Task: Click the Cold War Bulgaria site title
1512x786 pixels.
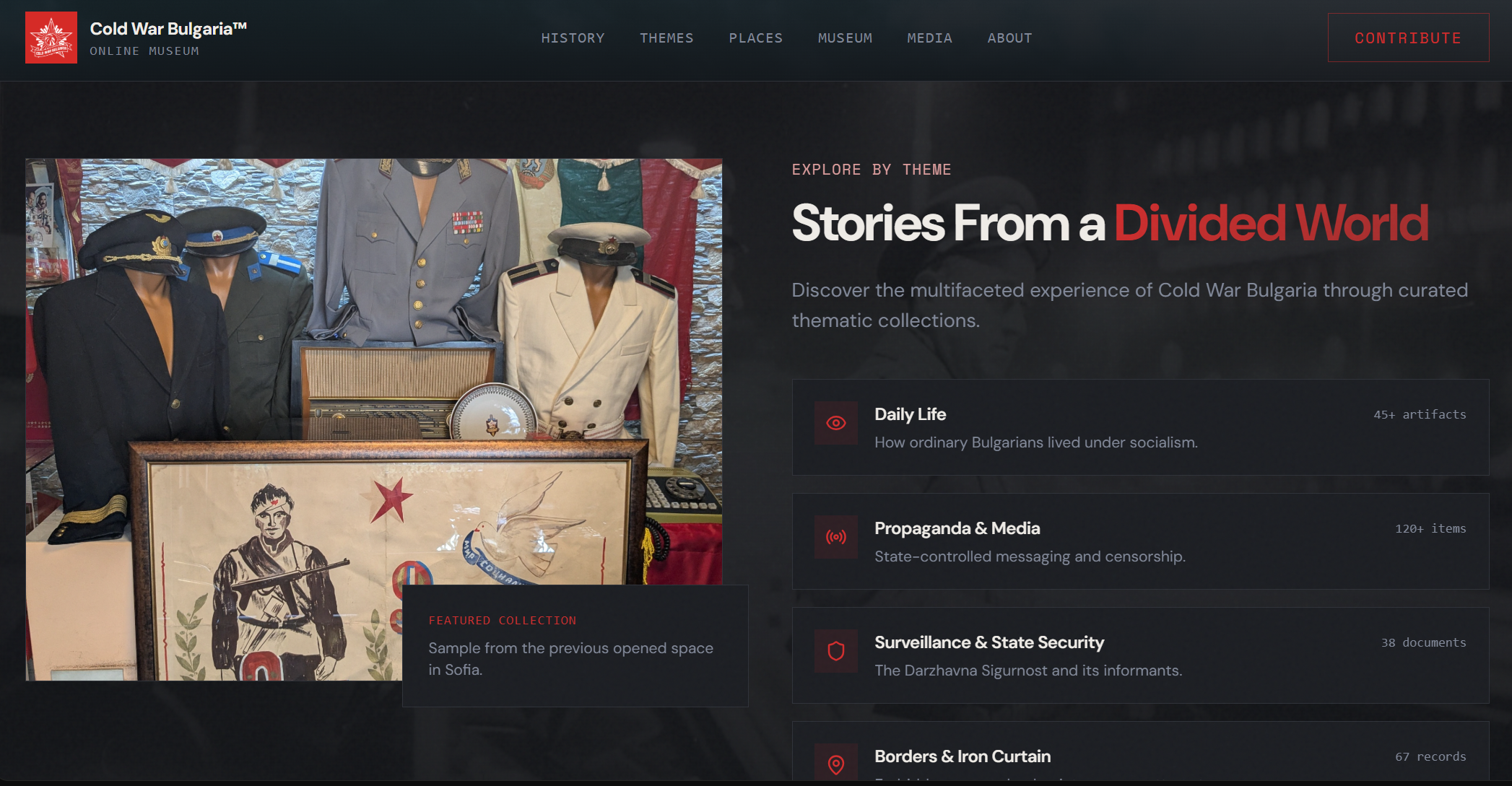Action: (x=168, y=29)
